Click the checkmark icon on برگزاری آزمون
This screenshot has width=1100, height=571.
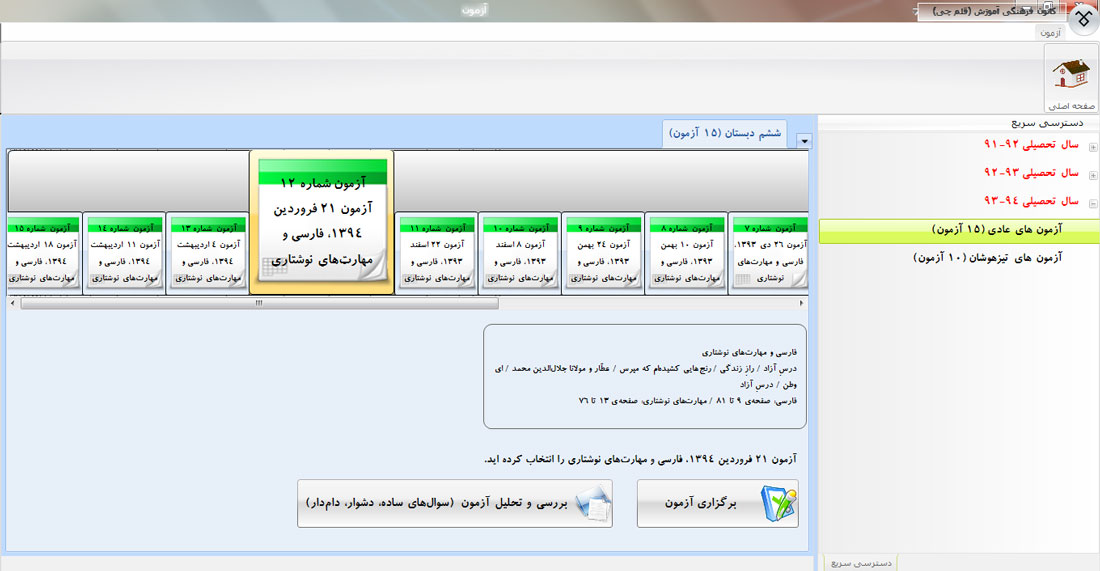coord(777,503)
